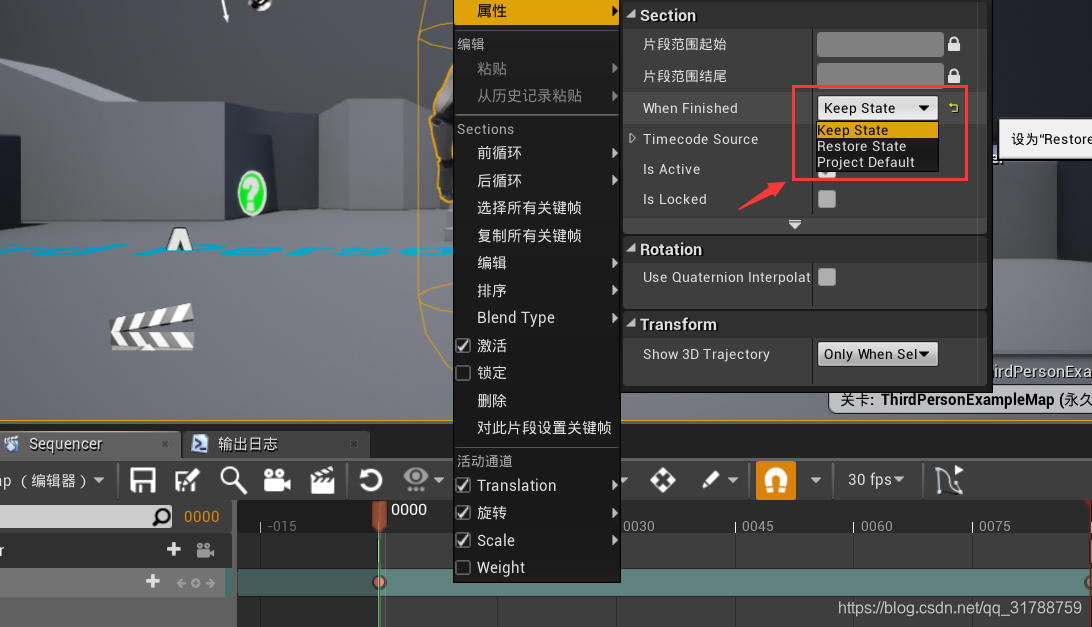Select Restore State option
1092x627 pixels.
pos(878,146)
